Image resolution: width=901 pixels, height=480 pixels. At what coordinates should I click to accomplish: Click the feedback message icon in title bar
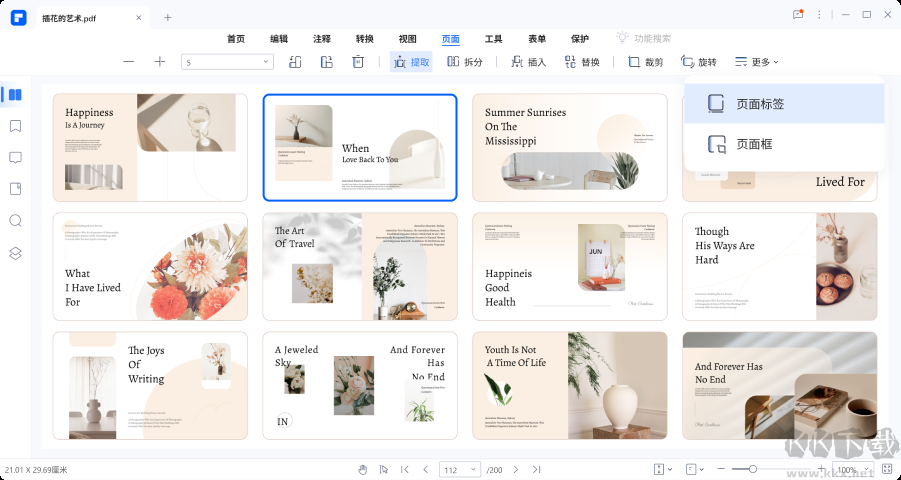[x=798, y=15]
